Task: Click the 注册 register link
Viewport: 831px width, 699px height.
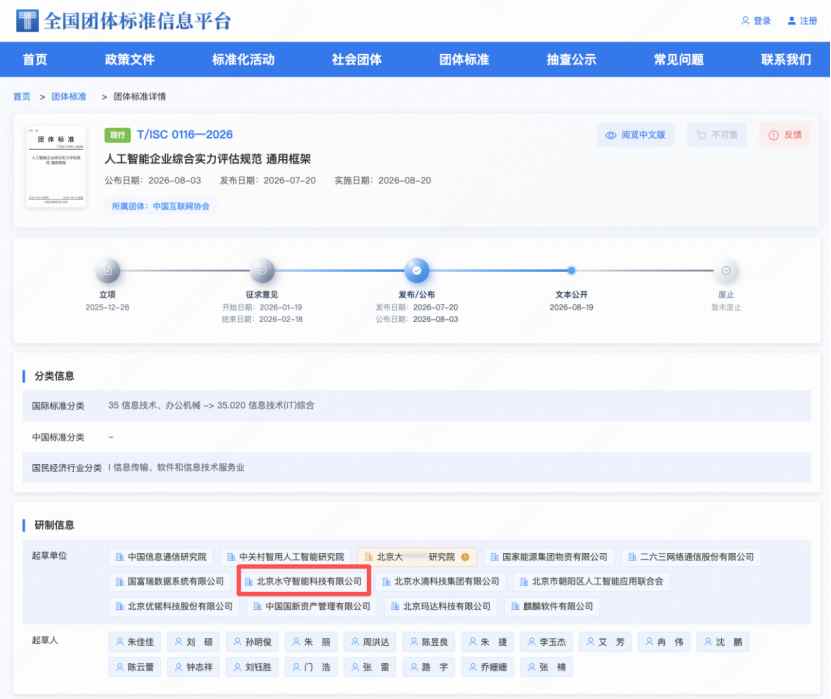Action: pos(802,21)
